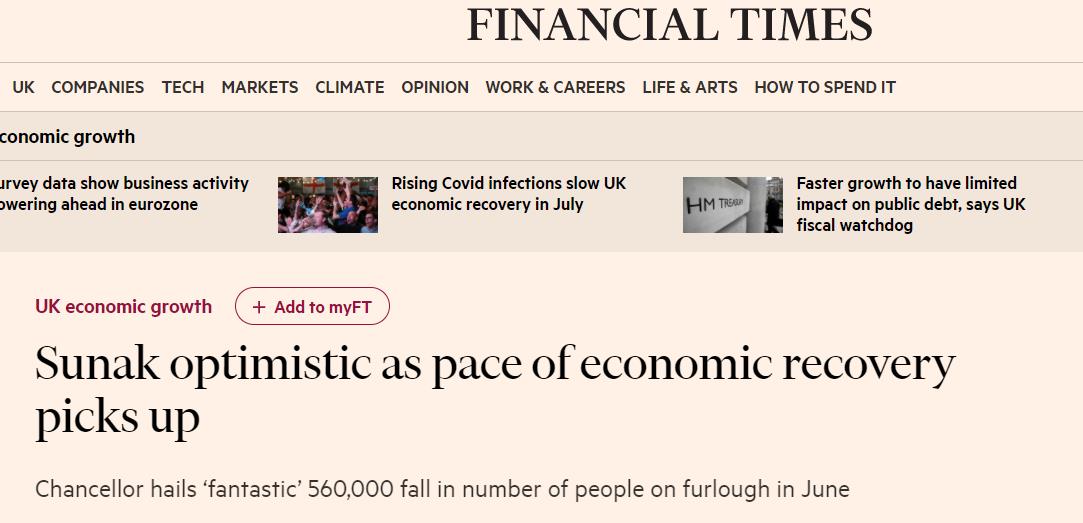Click the plus icon in Add to myFT
This screenshot has height=523, width=1083.
point(259,307)
